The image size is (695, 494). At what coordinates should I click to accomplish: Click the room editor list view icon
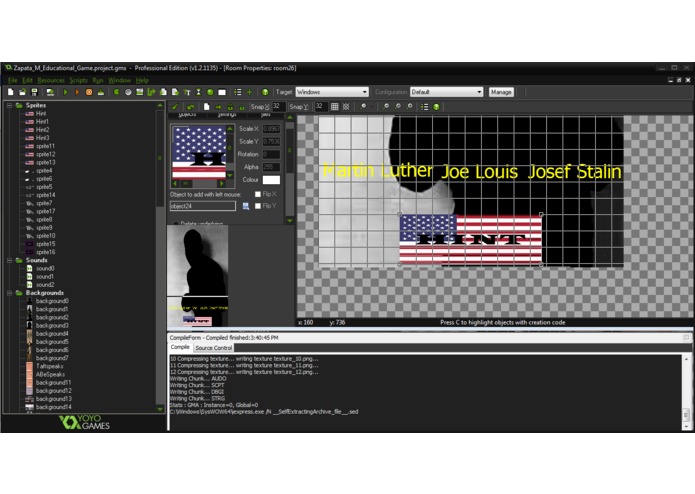425,107
